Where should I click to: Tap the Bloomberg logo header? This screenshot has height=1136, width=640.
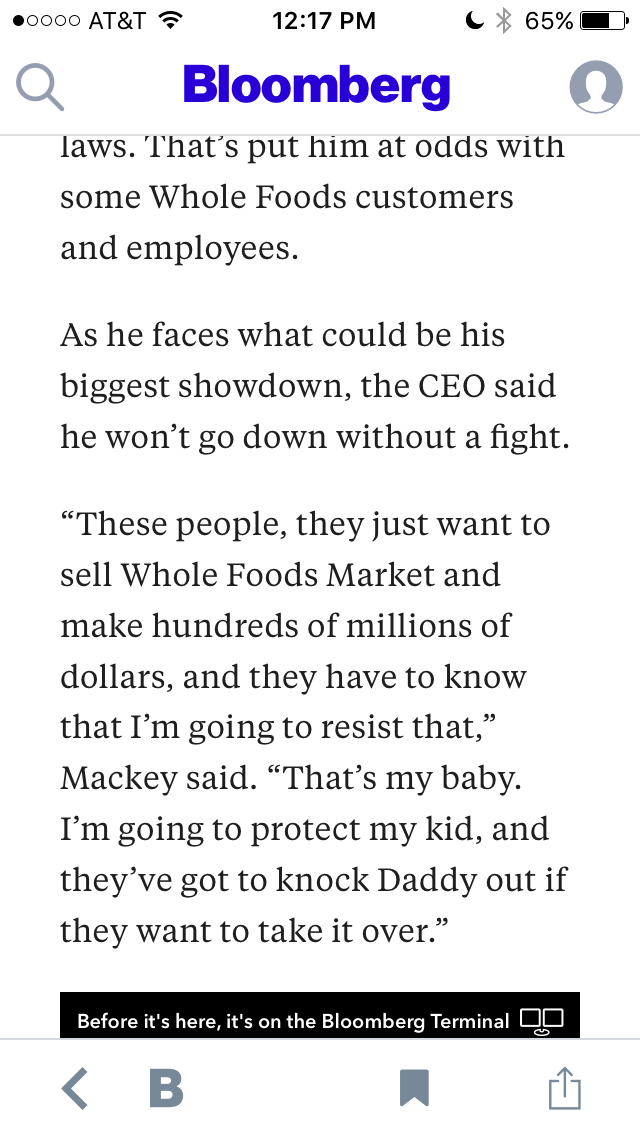point(316,87)
